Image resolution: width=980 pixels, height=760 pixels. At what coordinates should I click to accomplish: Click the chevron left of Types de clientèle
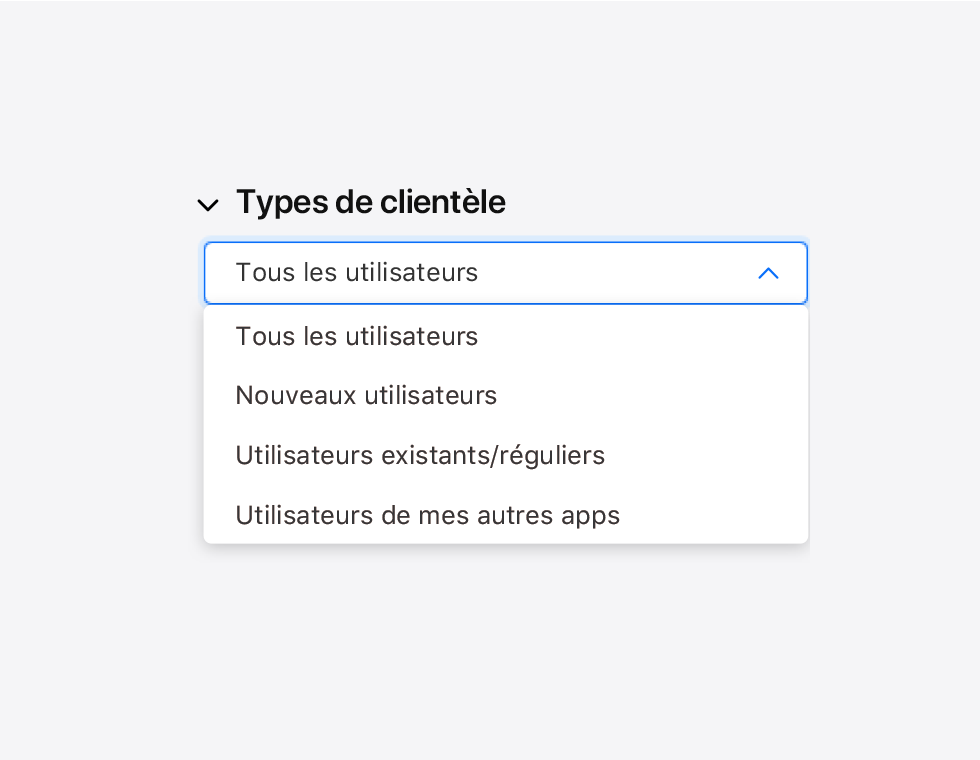pyautogui.click(x=208, y=205)
